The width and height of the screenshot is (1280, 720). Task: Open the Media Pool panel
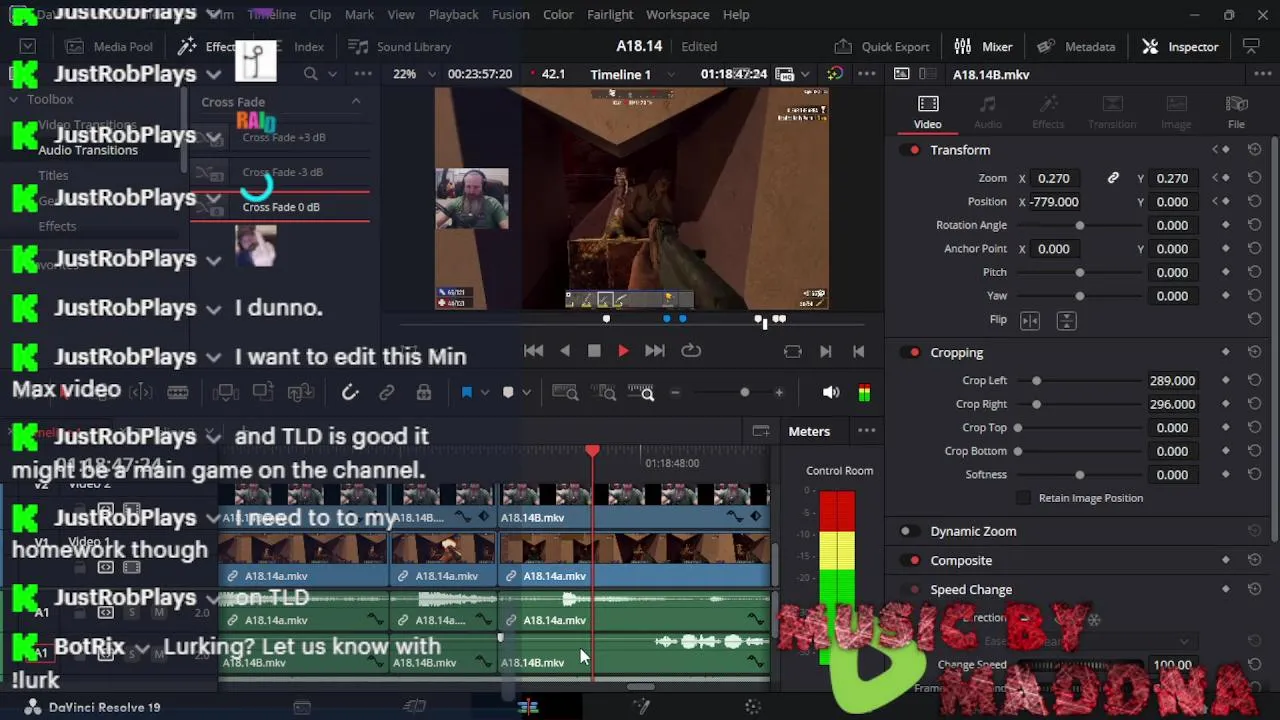pos(109,46)
